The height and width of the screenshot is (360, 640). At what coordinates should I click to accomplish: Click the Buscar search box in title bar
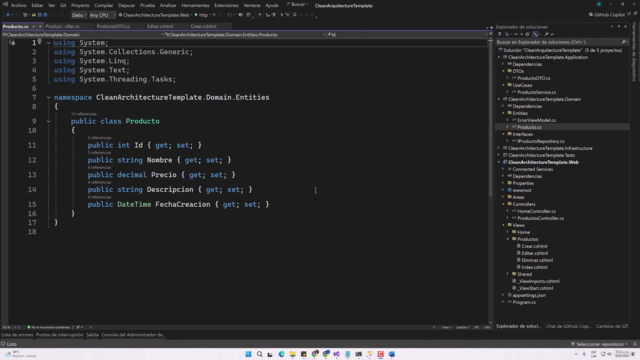(x=297, y=4)
